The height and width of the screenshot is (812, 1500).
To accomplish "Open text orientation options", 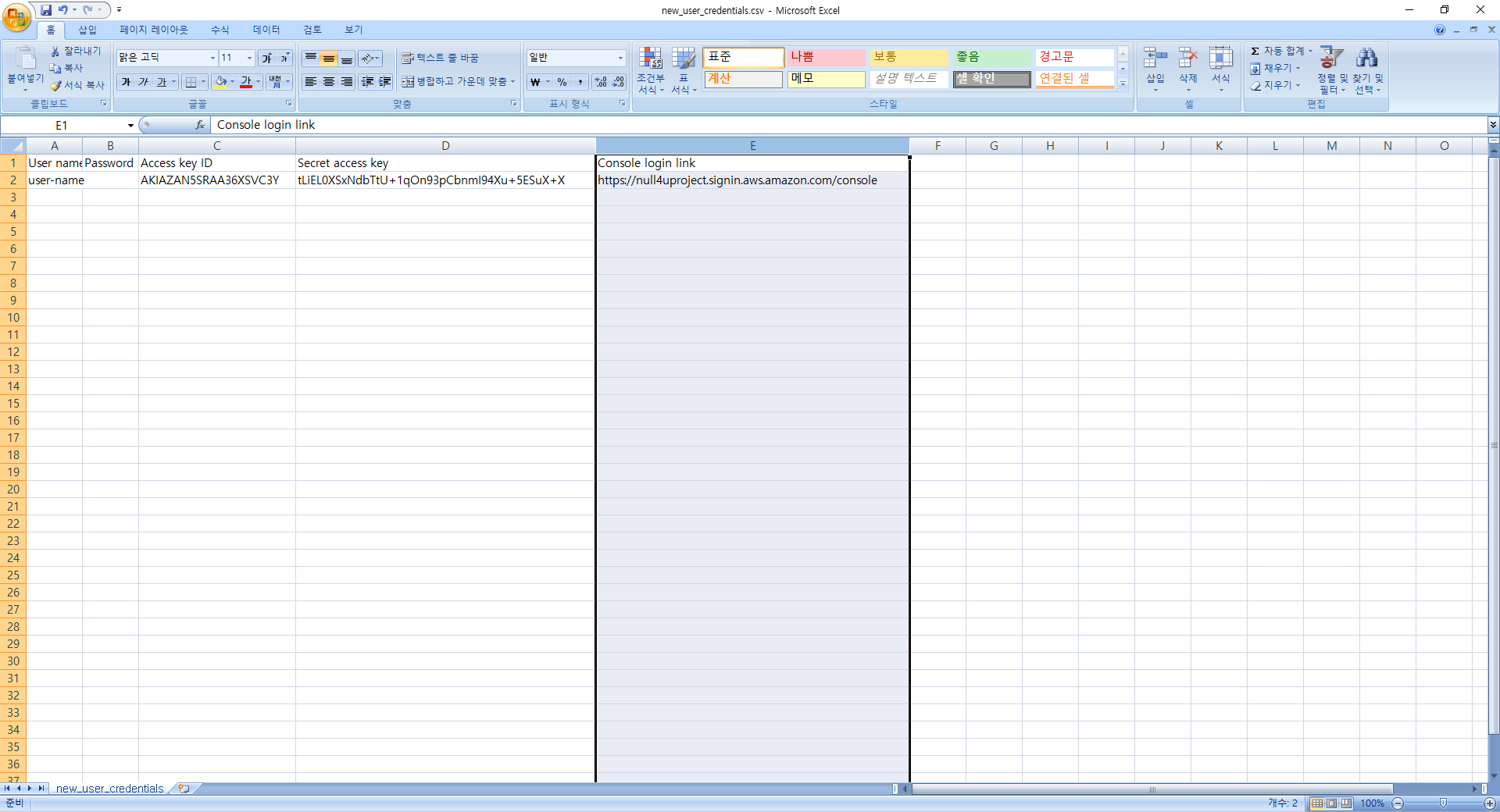I will [370, 59].
